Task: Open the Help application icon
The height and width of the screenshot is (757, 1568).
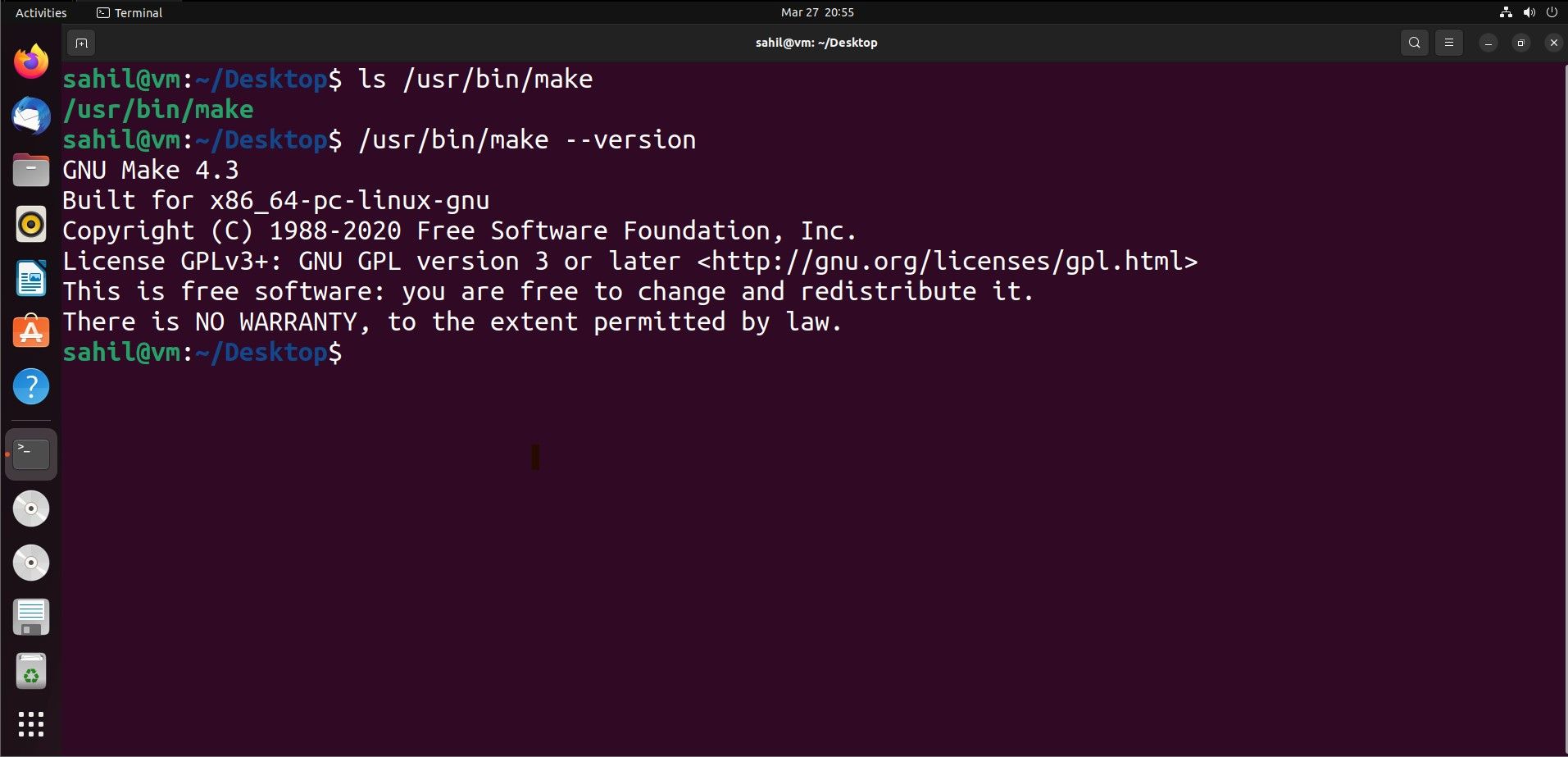Action: click(30, 386)
